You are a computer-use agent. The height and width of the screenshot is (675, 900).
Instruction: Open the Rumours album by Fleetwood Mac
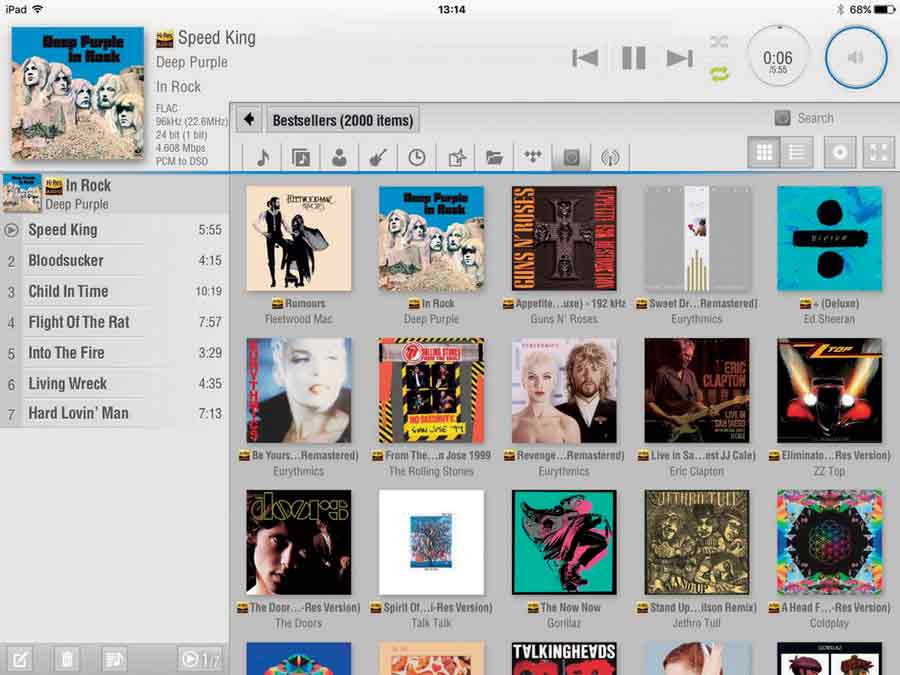tap(298, 238)
